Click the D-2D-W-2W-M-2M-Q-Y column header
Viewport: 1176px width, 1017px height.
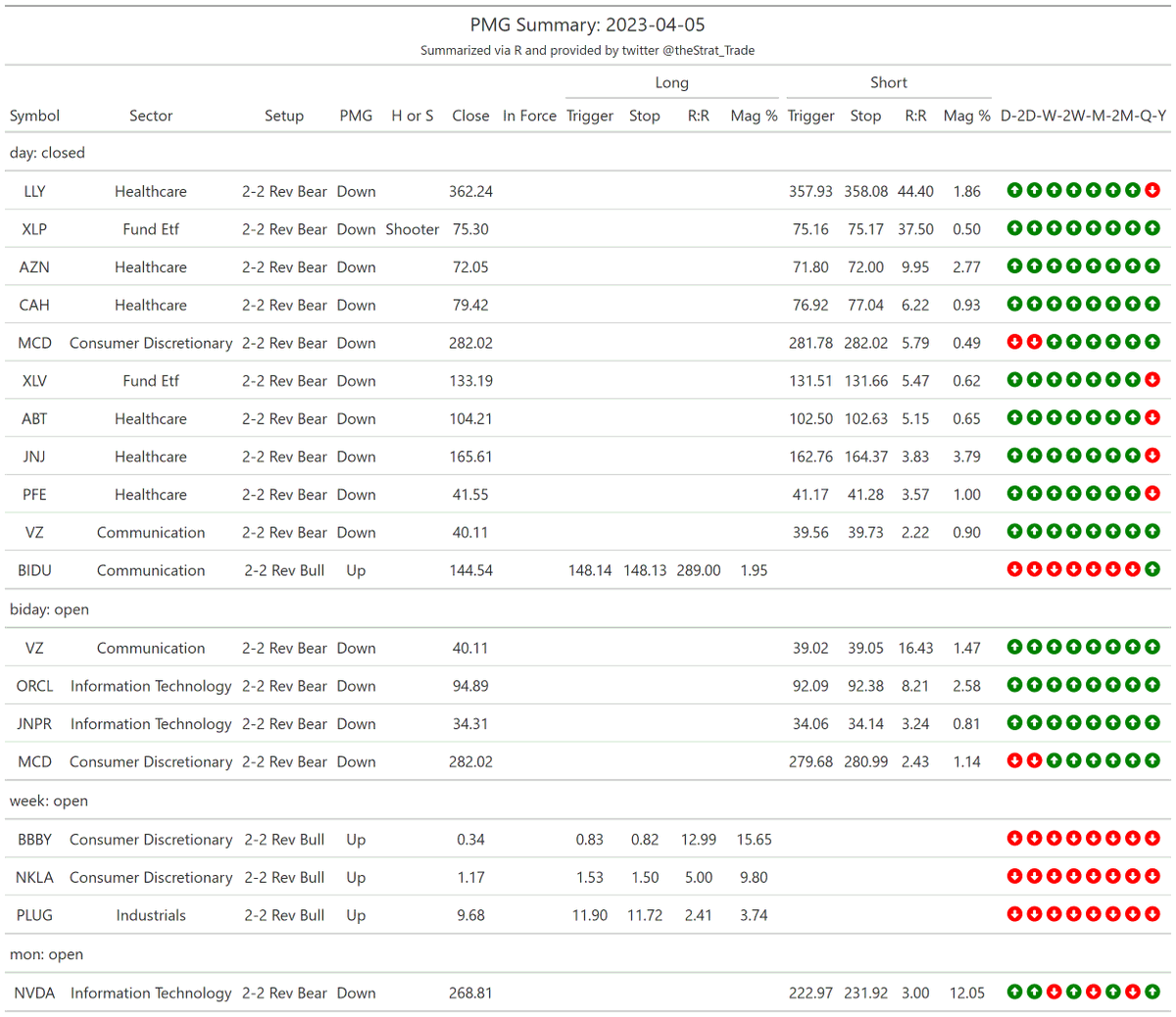1084,116
